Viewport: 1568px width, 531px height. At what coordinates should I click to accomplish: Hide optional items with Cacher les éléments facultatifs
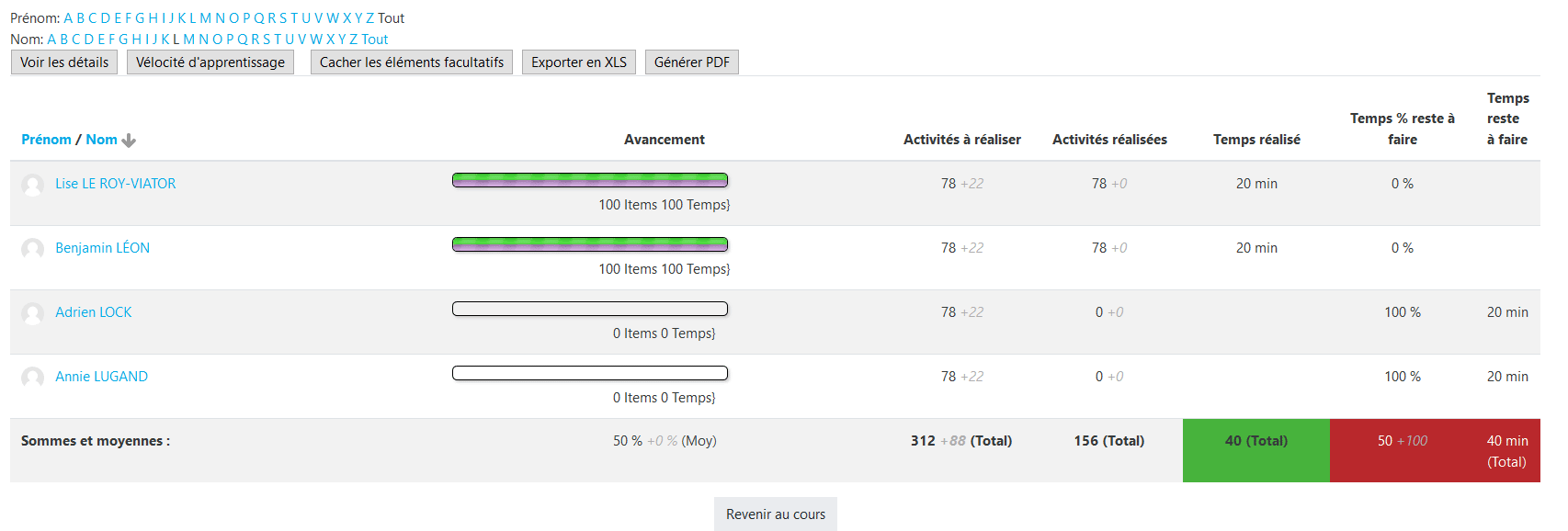tap(412, 62)
